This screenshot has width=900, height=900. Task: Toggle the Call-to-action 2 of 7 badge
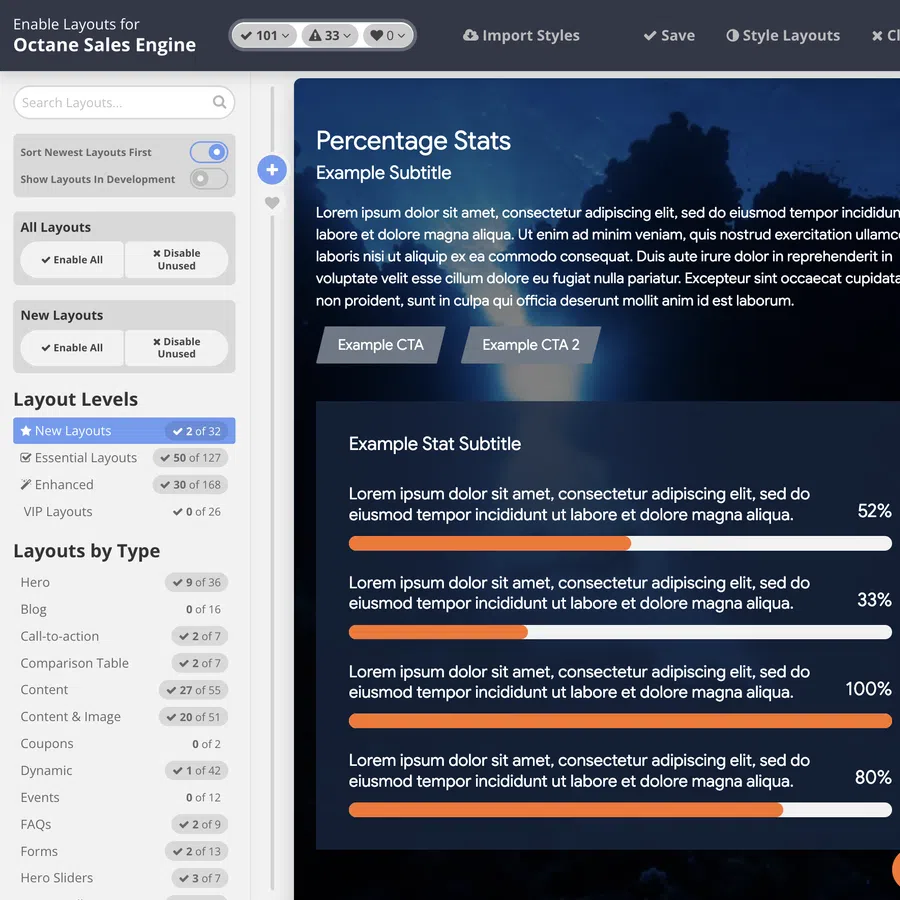(200, 636)
